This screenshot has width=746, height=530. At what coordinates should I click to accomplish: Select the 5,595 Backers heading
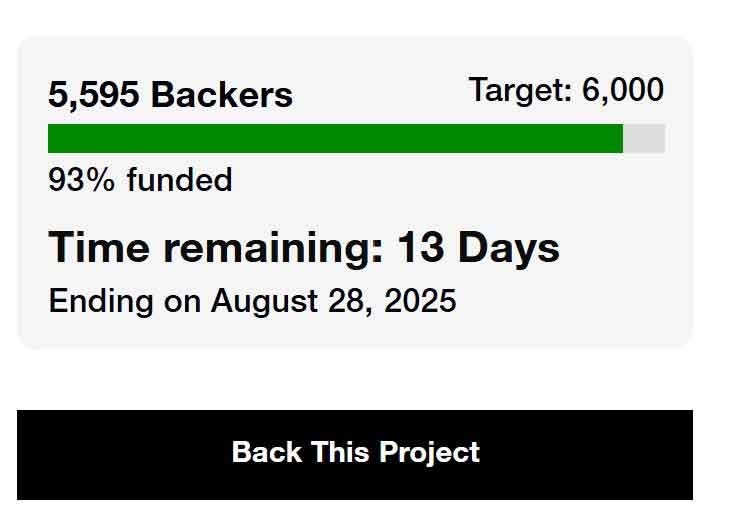point(171,95)
